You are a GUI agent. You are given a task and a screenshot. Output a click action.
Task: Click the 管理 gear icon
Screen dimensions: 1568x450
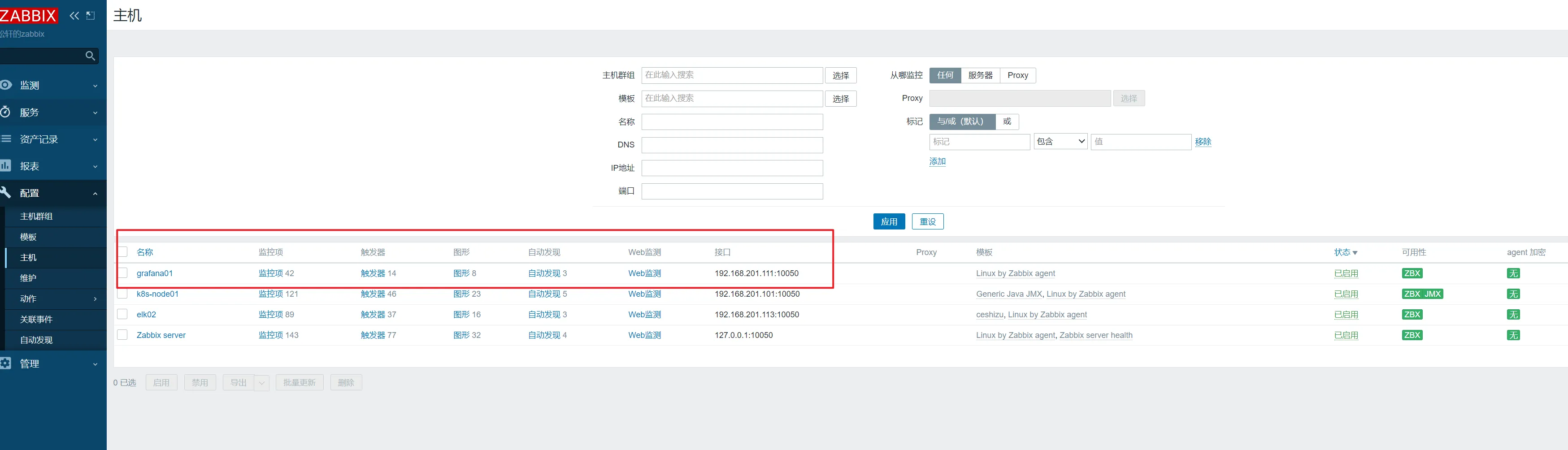pyautogui.click(x=5, y=363)
